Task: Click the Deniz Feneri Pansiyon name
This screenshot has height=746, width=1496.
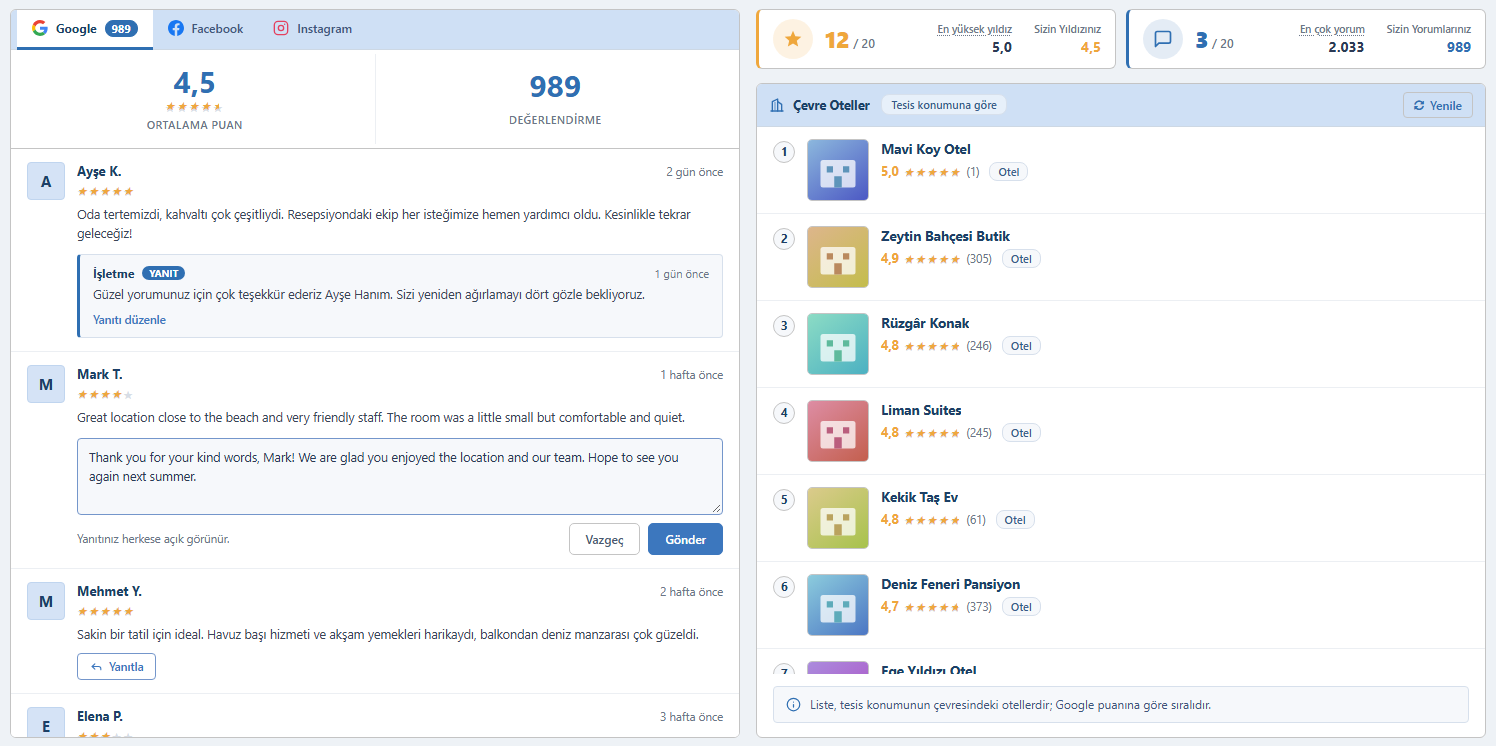Action: tap(951, 585)
